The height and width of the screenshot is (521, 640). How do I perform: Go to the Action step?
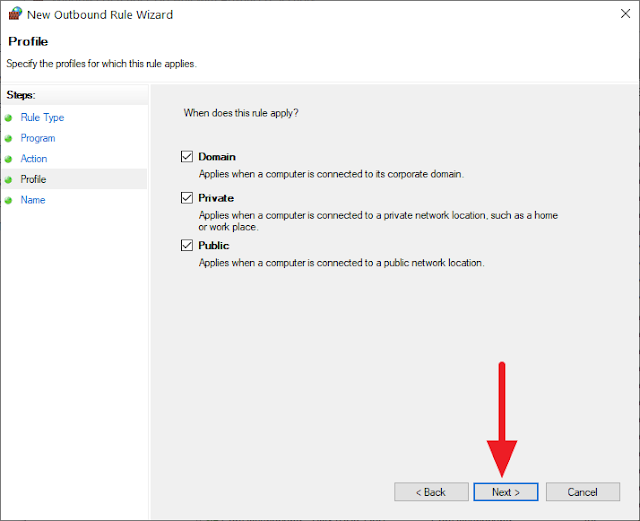pos(34,158)
